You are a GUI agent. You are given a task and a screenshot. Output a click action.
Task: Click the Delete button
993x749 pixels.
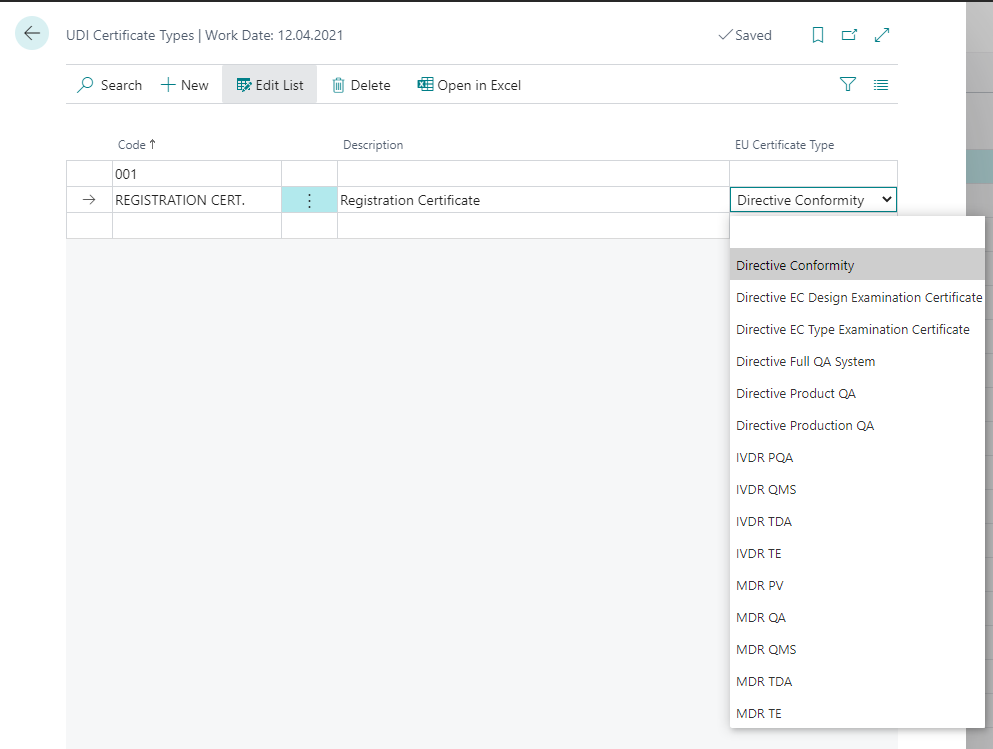361,85
